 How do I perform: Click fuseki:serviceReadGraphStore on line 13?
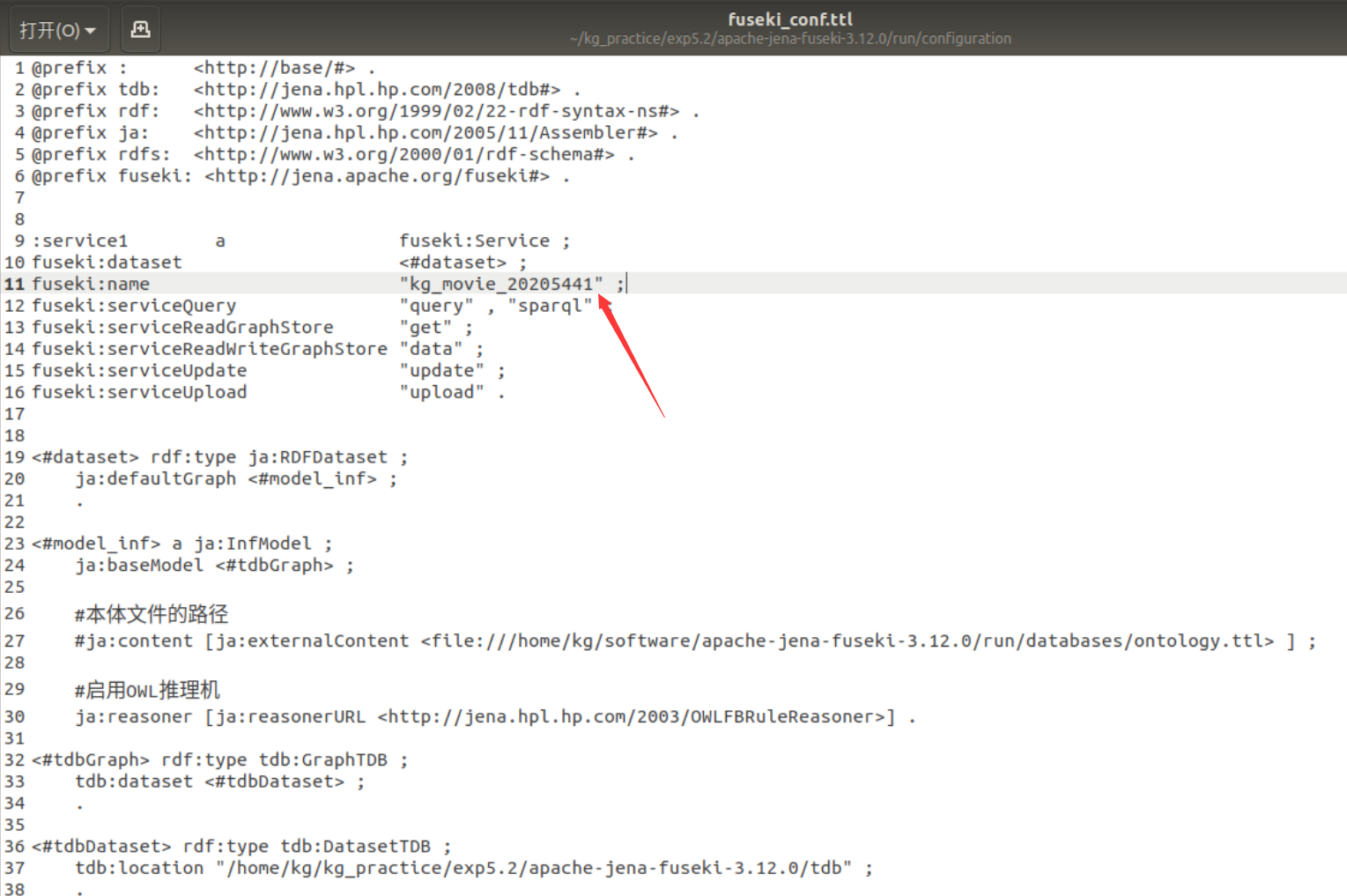(182, 328)
